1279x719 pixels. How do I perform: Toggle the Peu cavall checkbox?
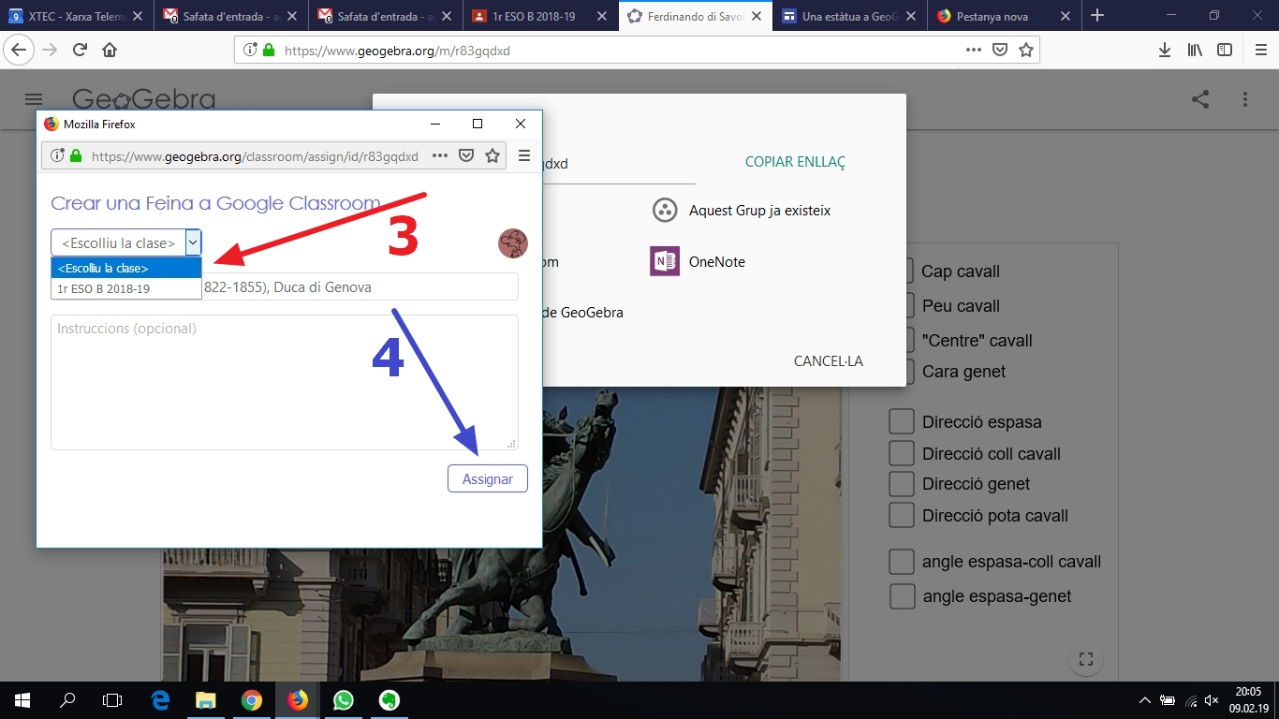(903, 305)
